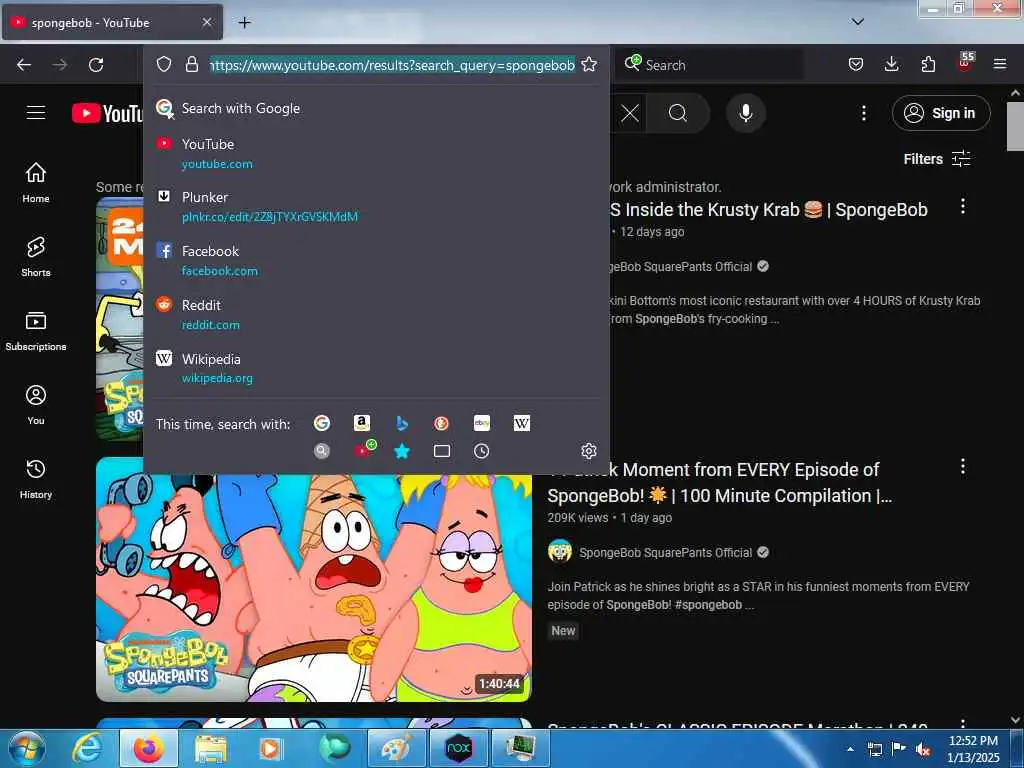Screen dimensions: 1024x768
Task: Search in history using the clock icon
Action: (x=481, y=451)
